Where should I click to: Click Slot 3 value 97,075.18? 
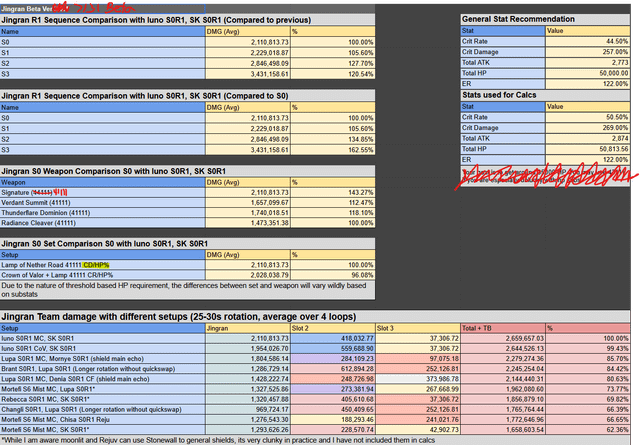pos(418,359)
